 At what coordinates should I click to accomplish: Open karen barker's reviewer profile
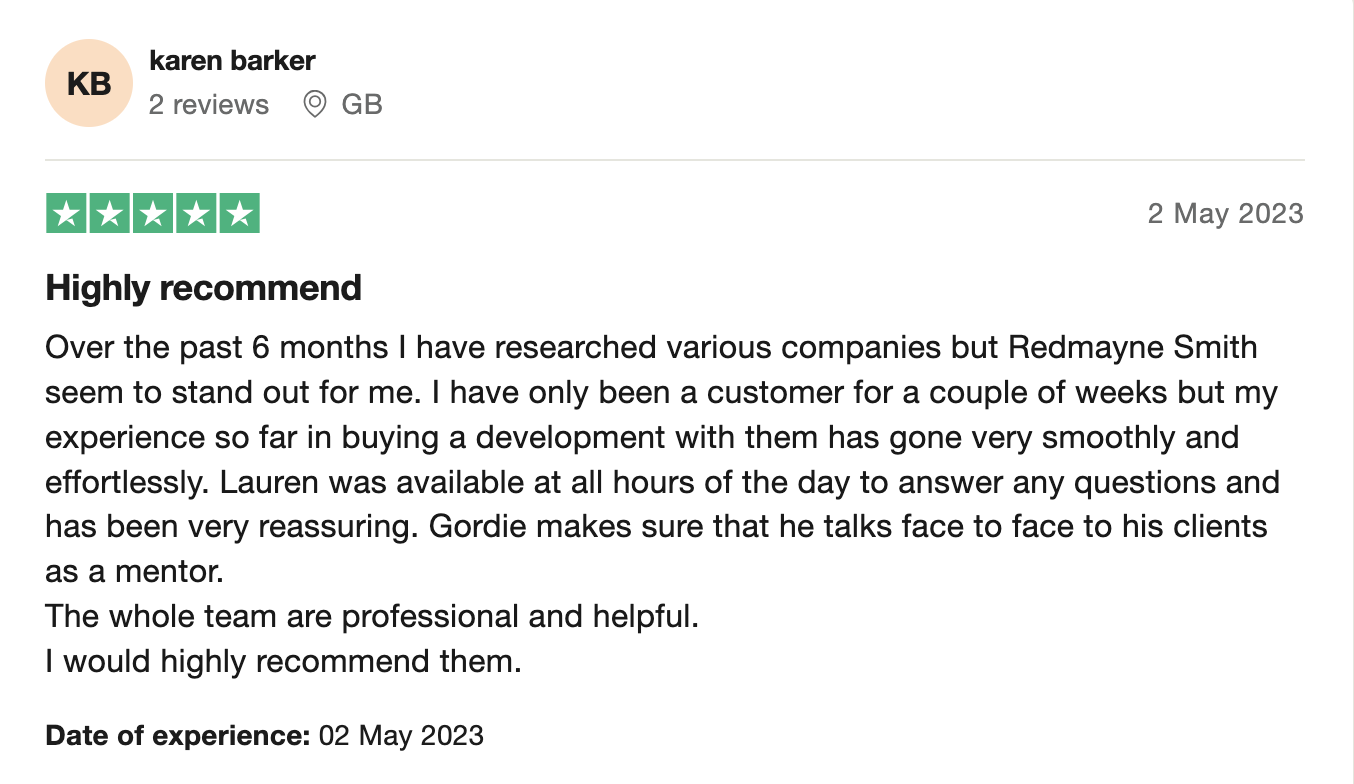point(232,61)
